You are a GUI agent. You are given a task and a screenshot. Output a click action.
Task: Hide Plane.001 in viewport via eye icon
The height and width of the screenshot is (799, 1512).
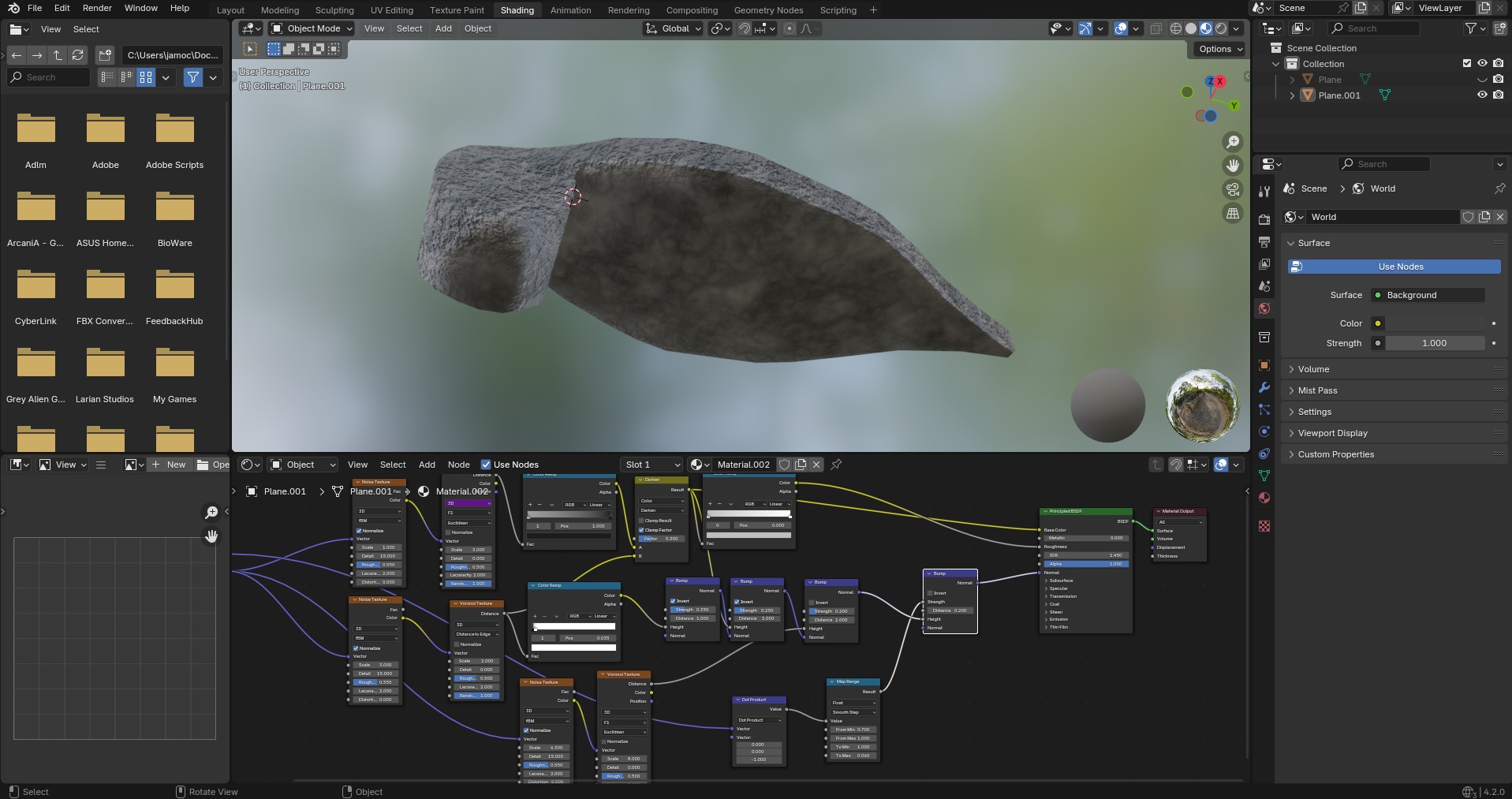tap(1482, 95)
